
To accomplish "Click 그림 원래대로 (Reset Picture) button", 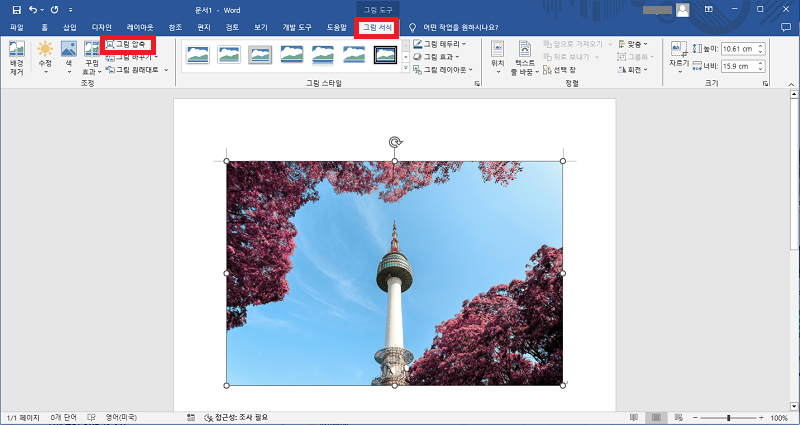I will pos(133,69).
